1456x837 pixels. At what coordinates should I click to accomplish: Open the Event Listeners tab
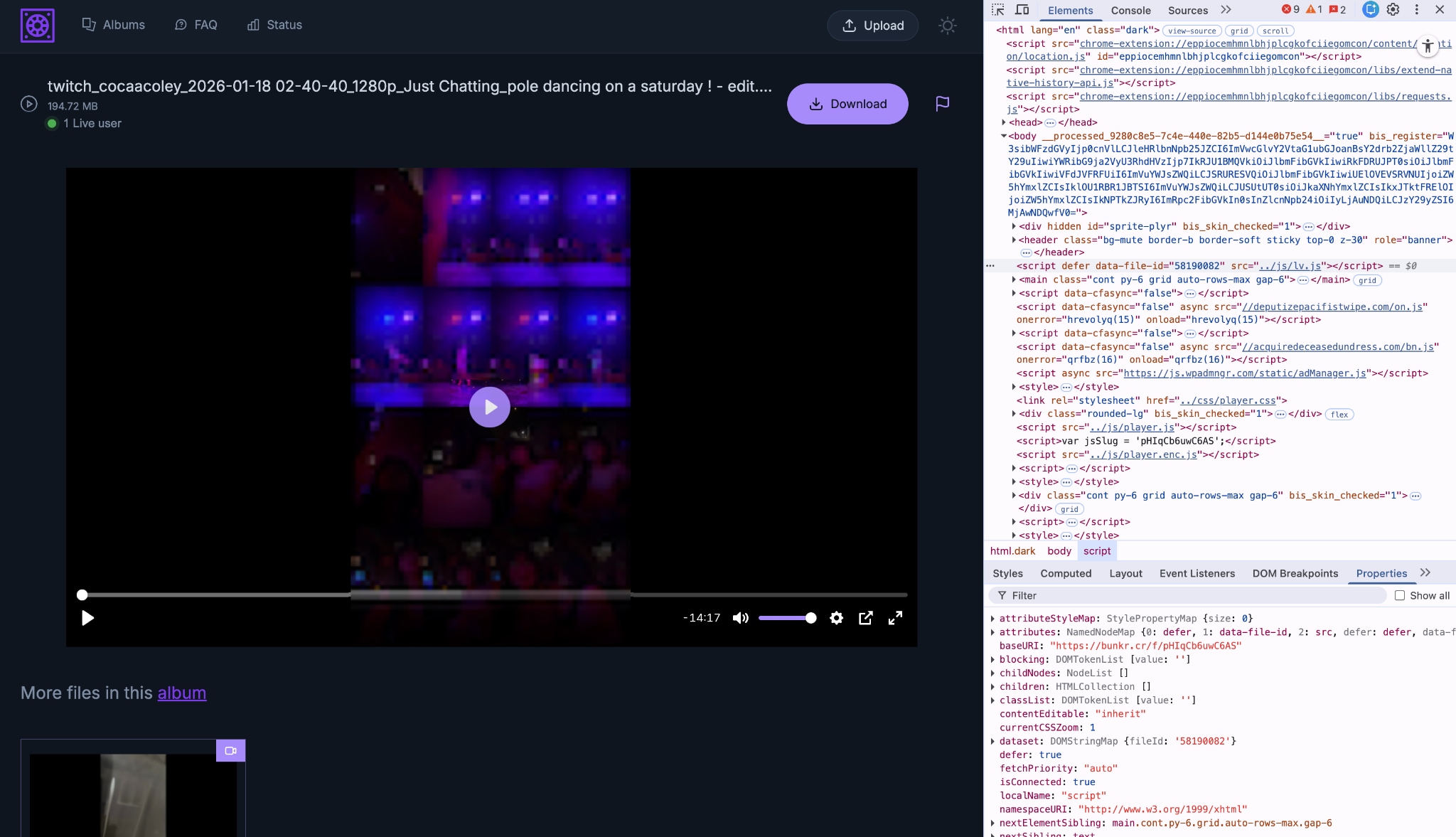point(1197,573)
